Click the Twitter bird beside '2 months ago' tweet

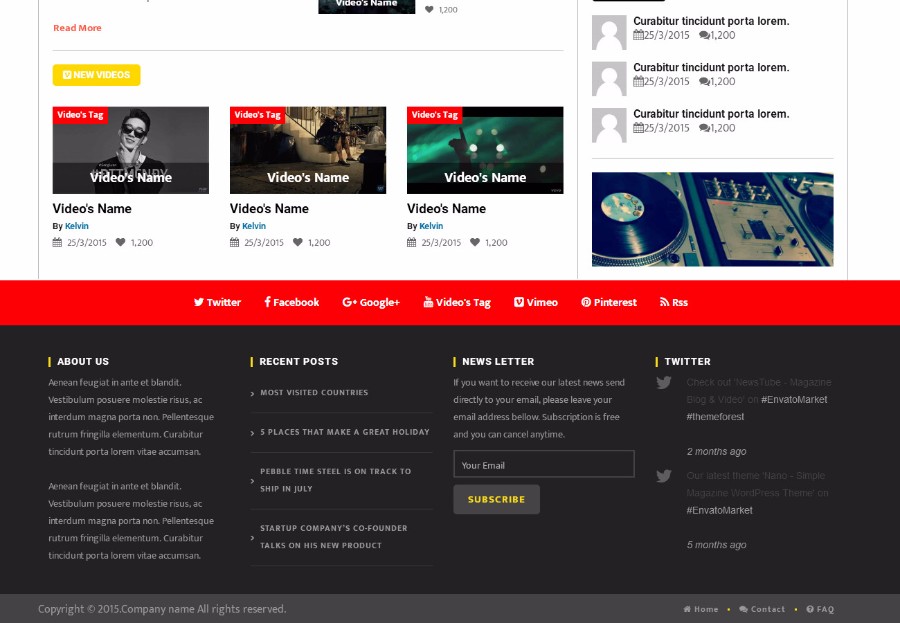point(664,382)
